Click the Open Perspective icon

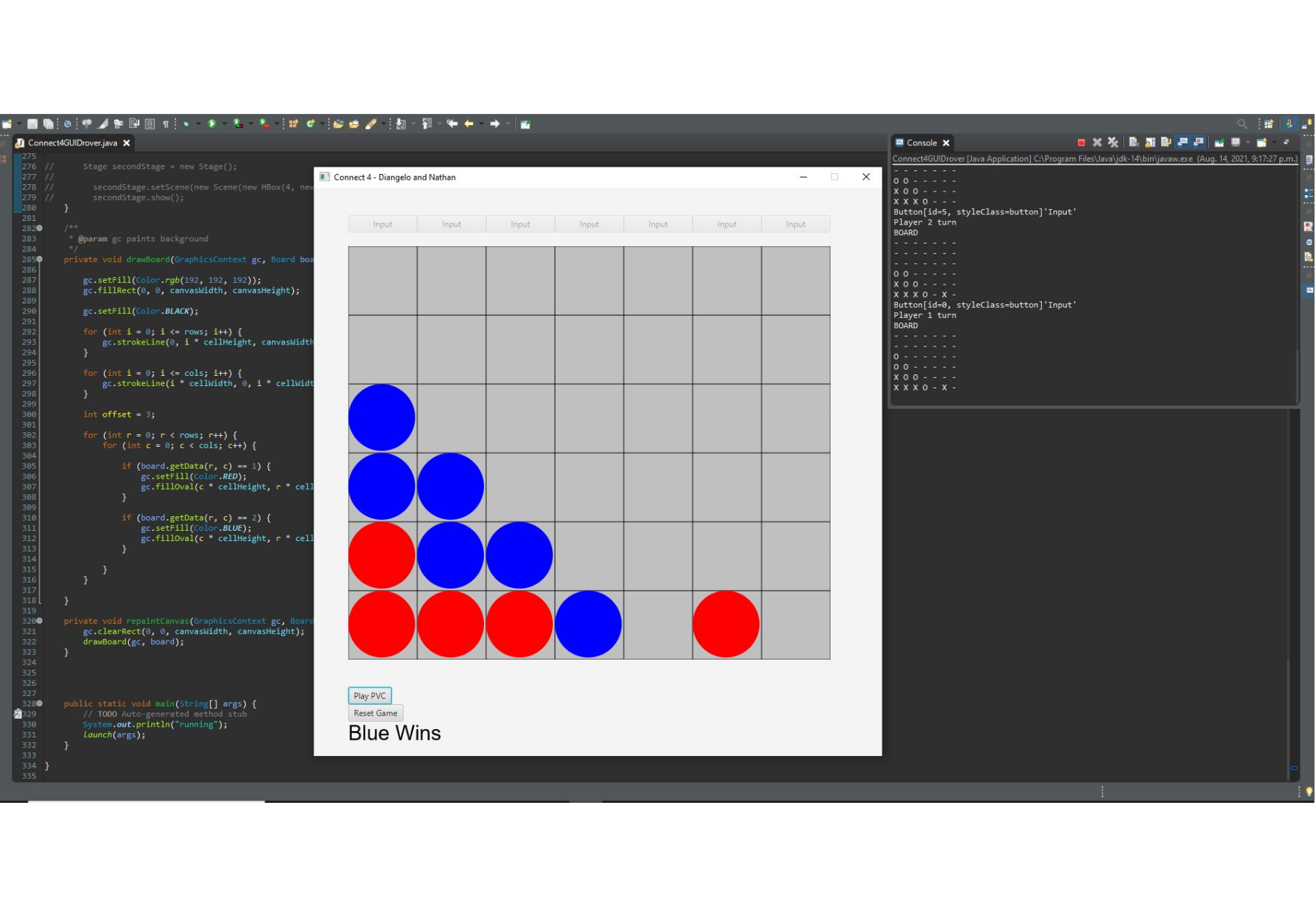[1268, 124]
